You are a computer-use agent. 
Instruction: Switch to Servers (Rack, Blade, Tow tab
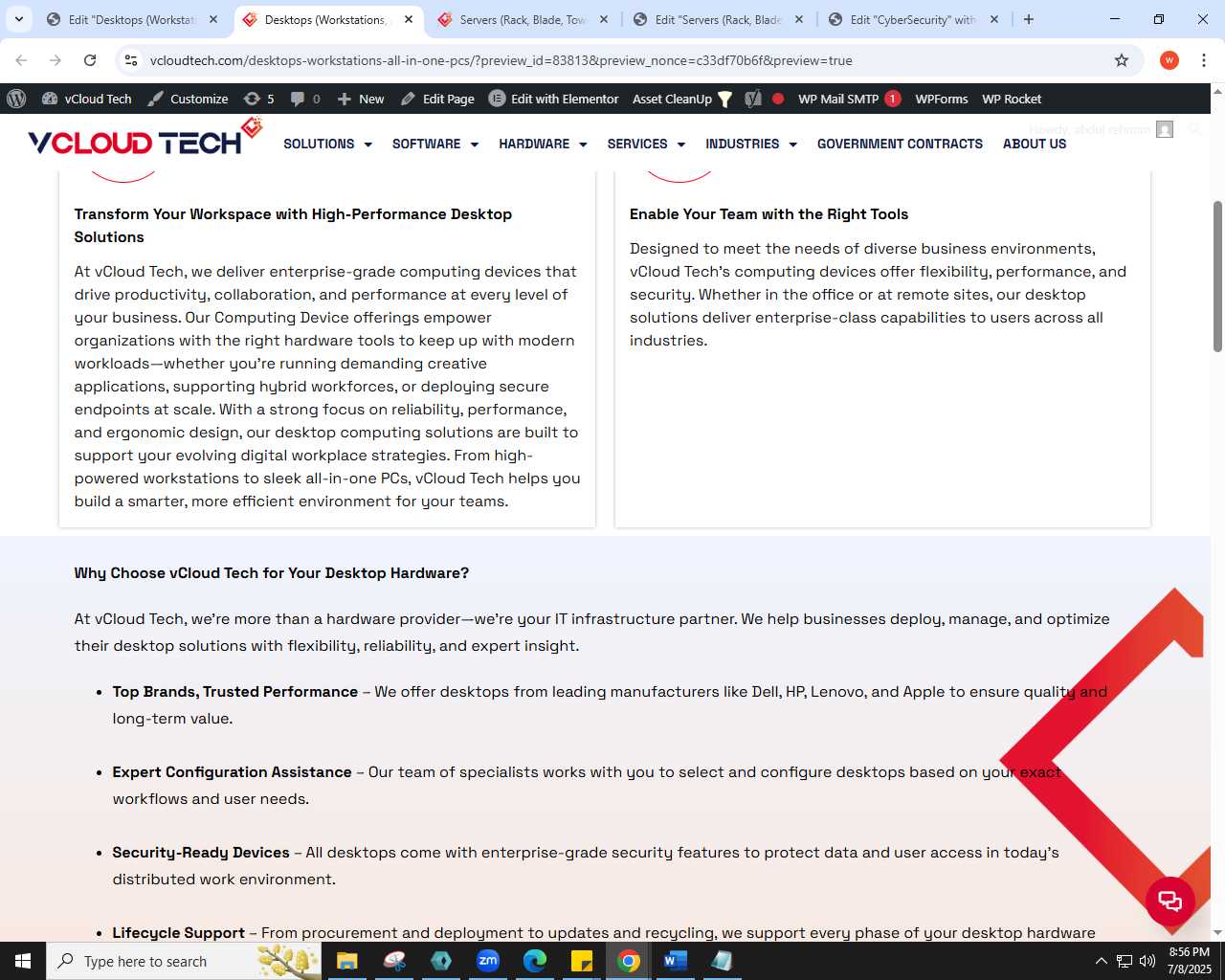[x=522, y=19]
